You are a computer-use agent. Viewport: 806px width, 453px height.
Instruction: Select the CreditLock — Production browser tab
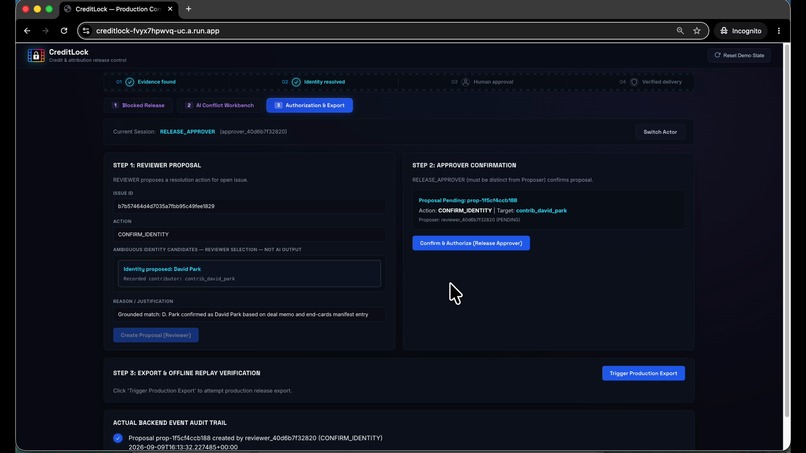point(118,9)
